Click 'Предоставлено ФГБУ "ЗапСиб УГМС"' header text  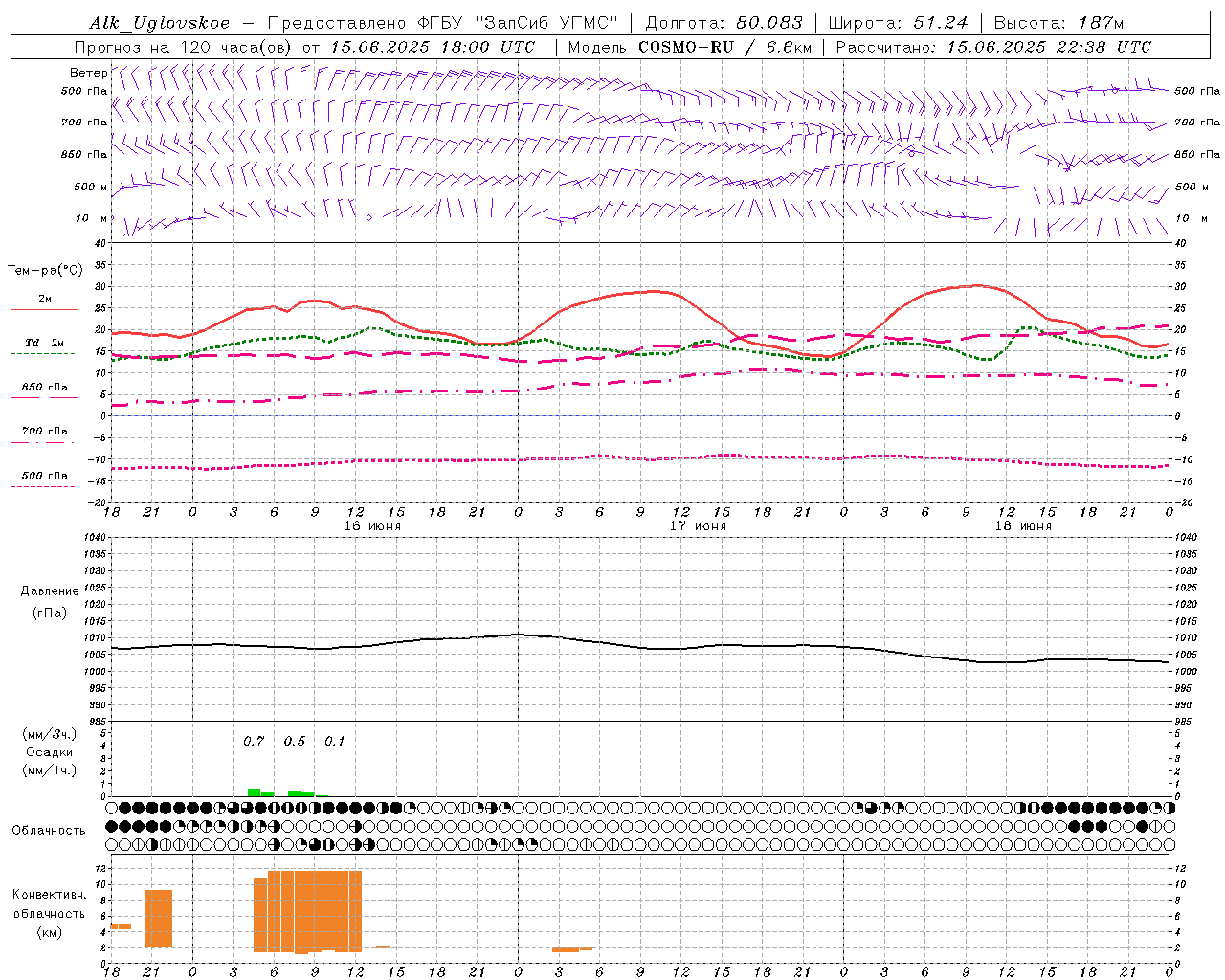click(x=442, y=23)
